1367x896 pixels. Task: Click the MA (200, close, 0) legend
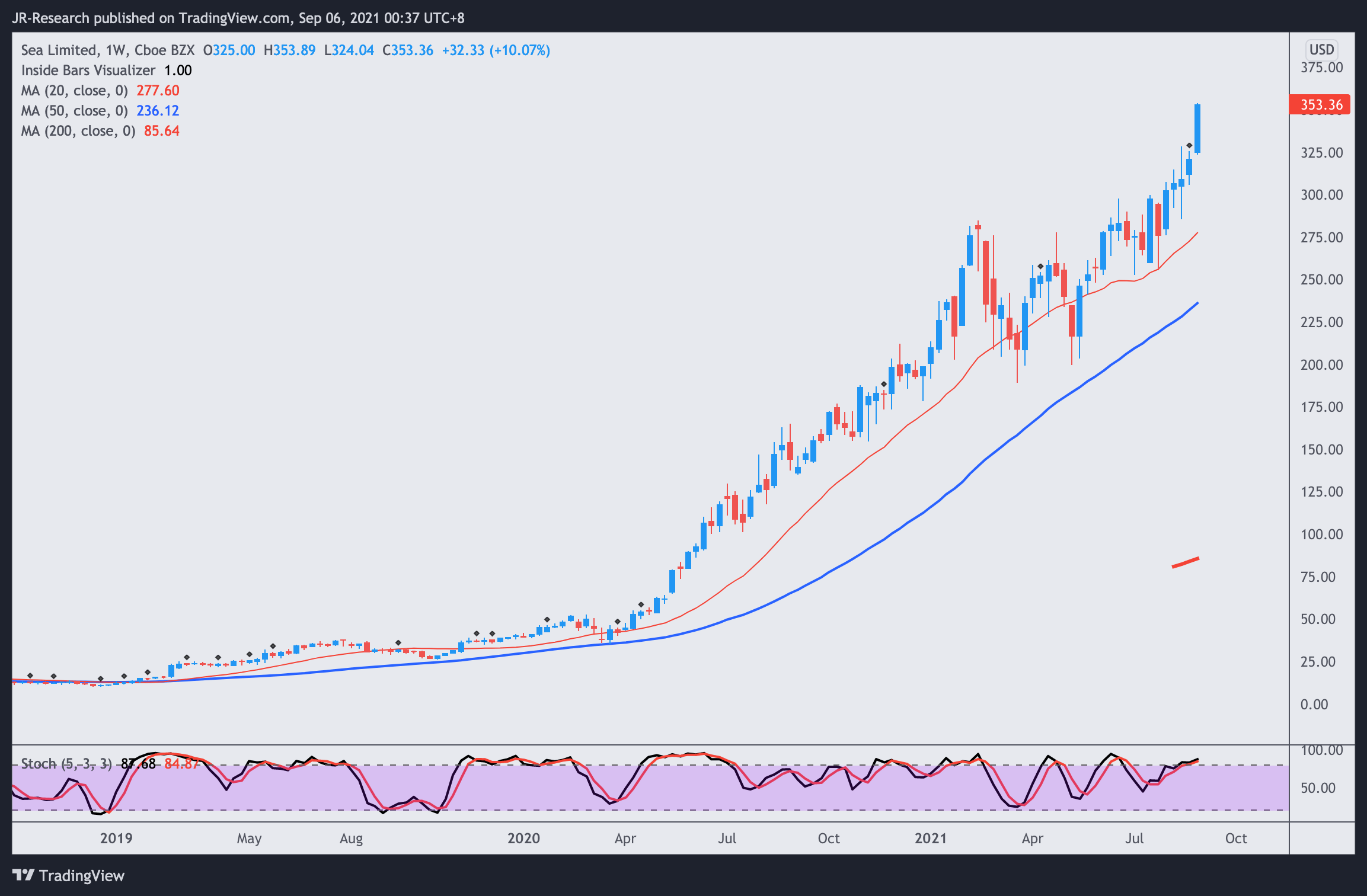[78, 131]
